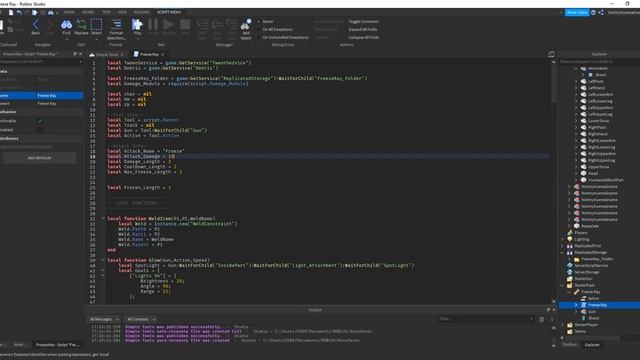Click ServerScriptService icon in Explorer

570,266
